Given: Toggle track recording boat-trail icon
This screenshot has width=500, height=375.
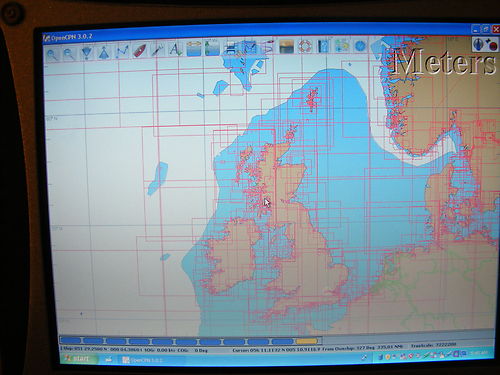Looking at the screenshot, I should coord(268,46).
